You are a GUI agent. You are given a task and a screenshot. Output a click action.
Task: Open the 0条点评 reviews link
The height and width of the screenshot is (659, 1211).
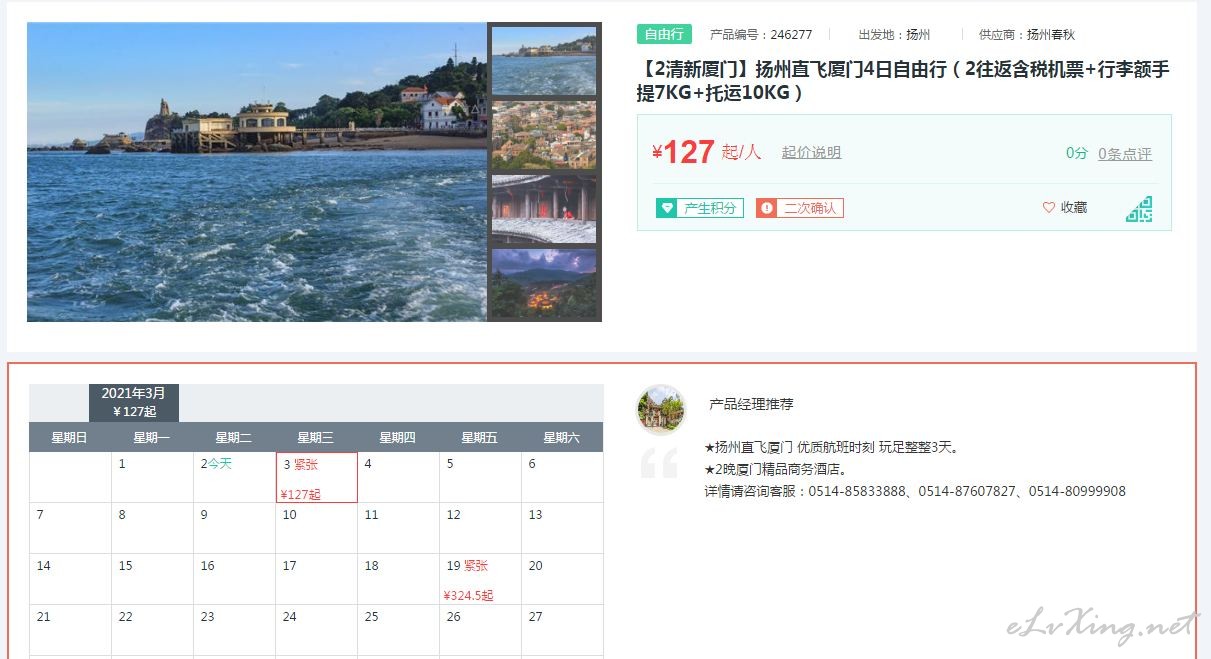pos(1125,154)
